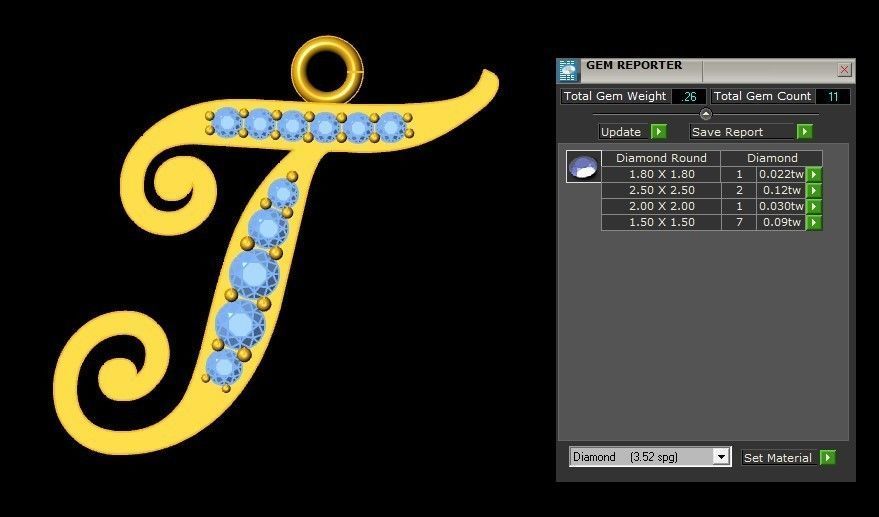Screen dimensions: 879x517
Task: Click the count cell showing 7
Action: [739, 223]
